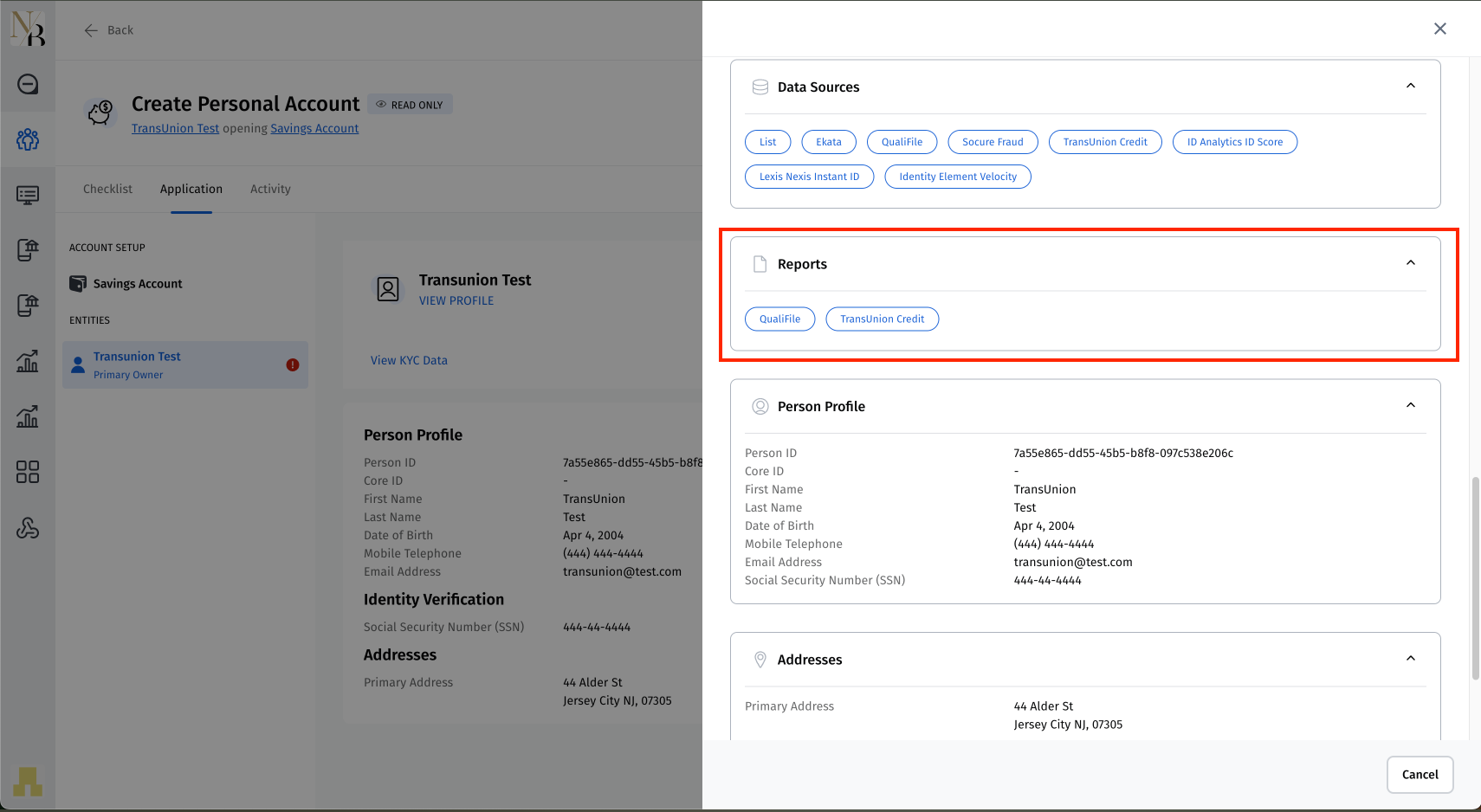Switch to the Checklist tab
The image size is (1481, 812).
click(x=107, y=189)
